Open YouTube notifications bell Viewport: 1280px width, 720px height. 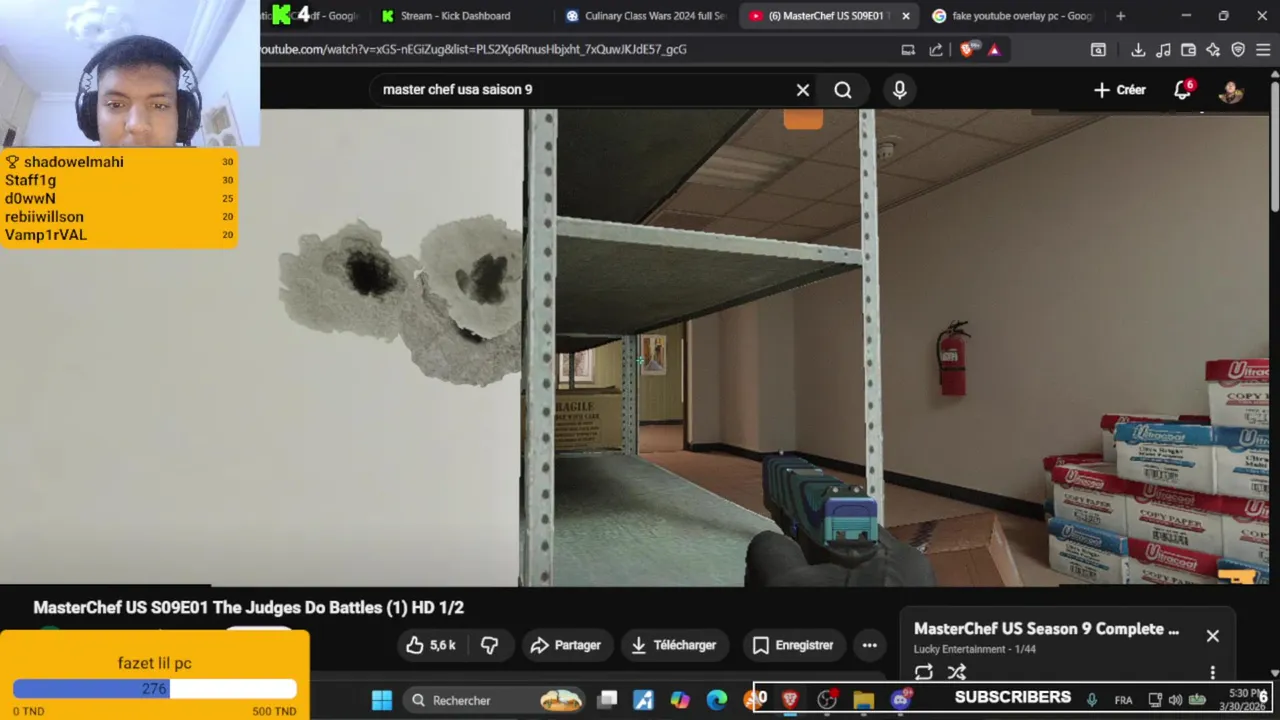point(1183,90)
